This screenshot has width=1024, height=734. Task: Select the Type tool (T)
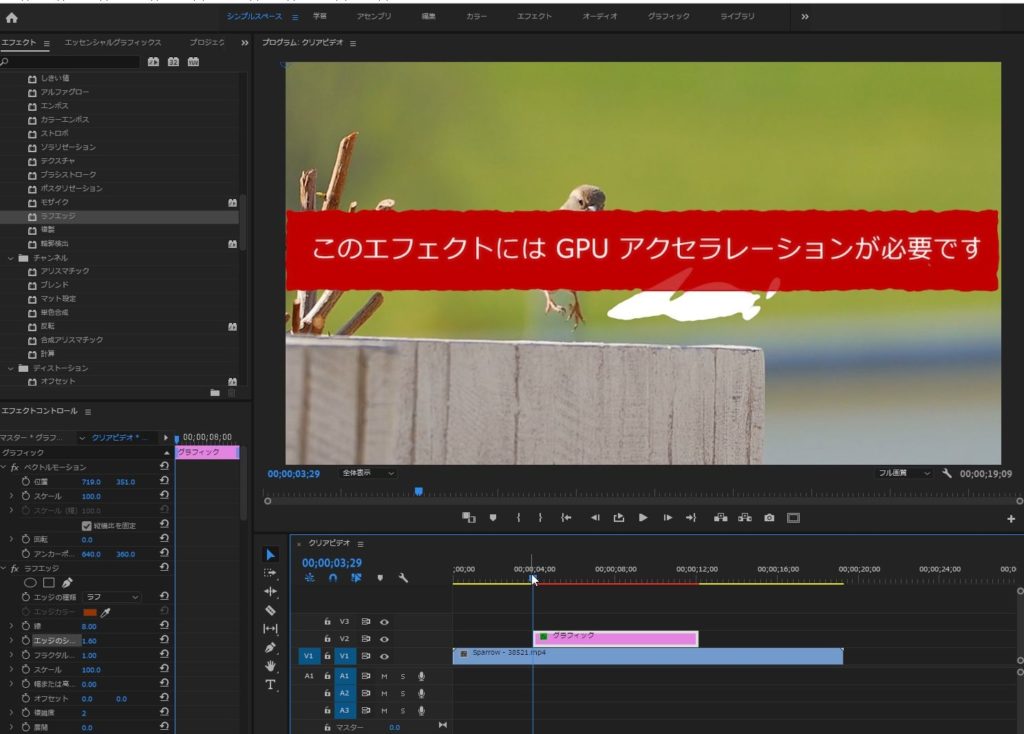[270, 685]
